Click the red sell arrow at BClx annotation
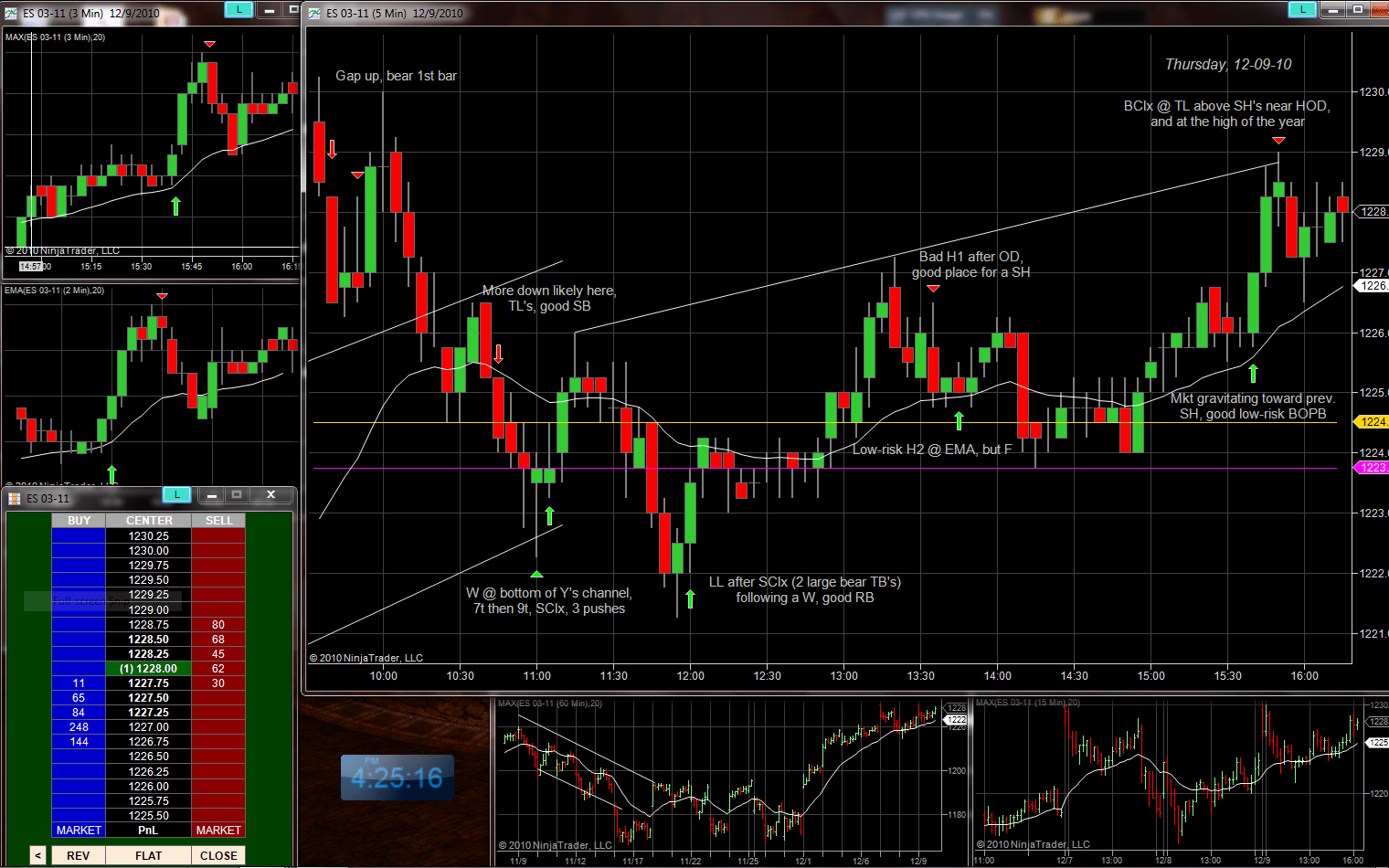This screenshot has height=868, width=1389. 1278,141
